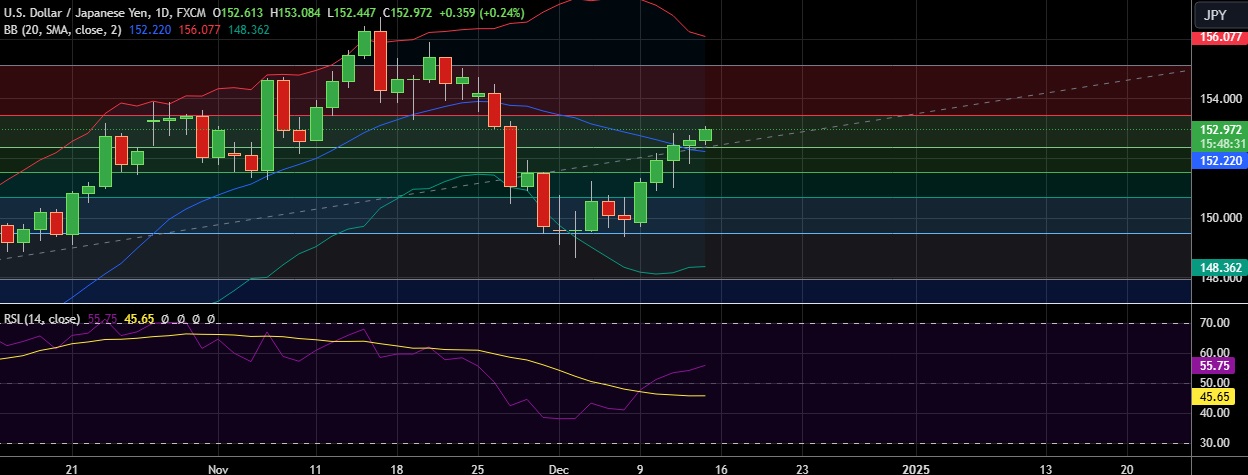
Task: Click the Nov label on time axis
Action: point(219,467)
